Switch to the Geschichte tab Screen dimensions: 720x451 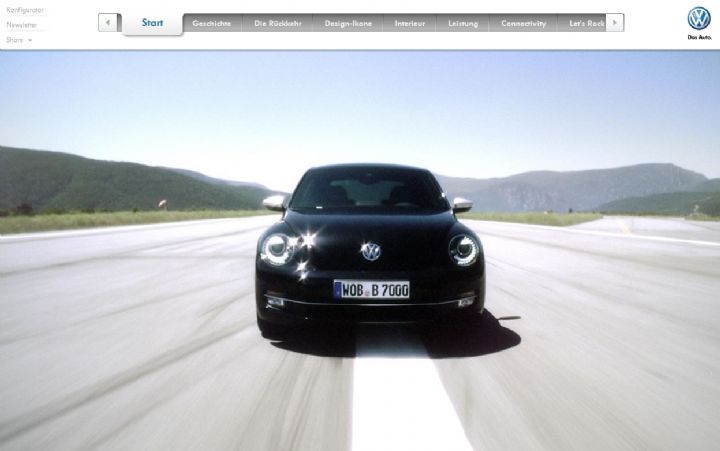tap(212, 23)
